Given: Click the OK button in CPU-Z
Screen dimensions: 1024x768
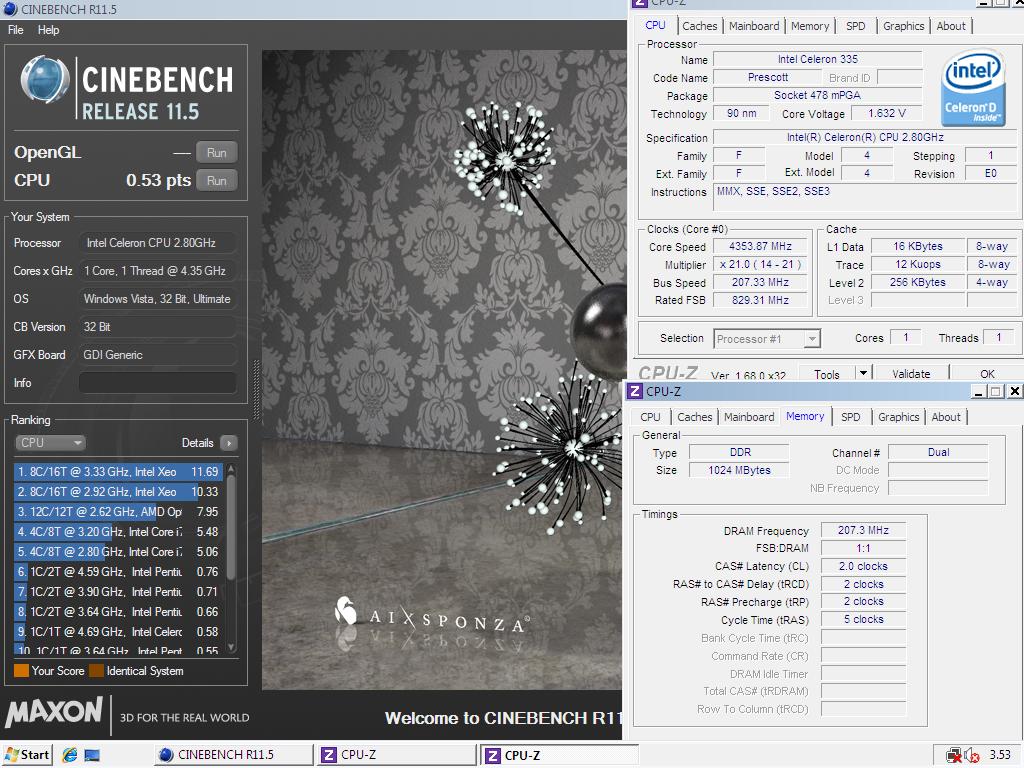Looking at the screenshot, I should 987,374.
